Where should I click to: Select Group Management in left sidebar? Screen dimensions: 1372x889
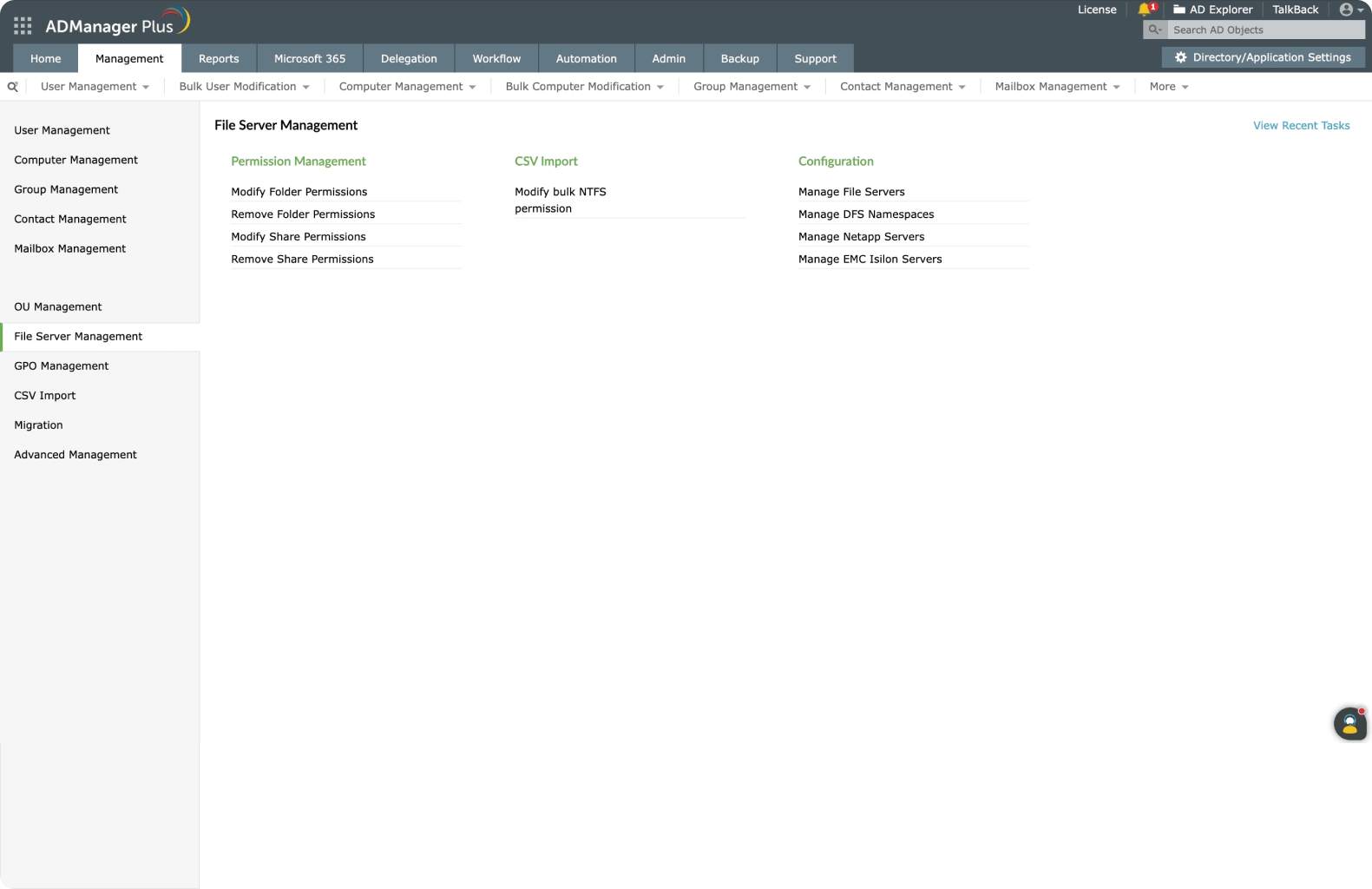coord(66,189)
